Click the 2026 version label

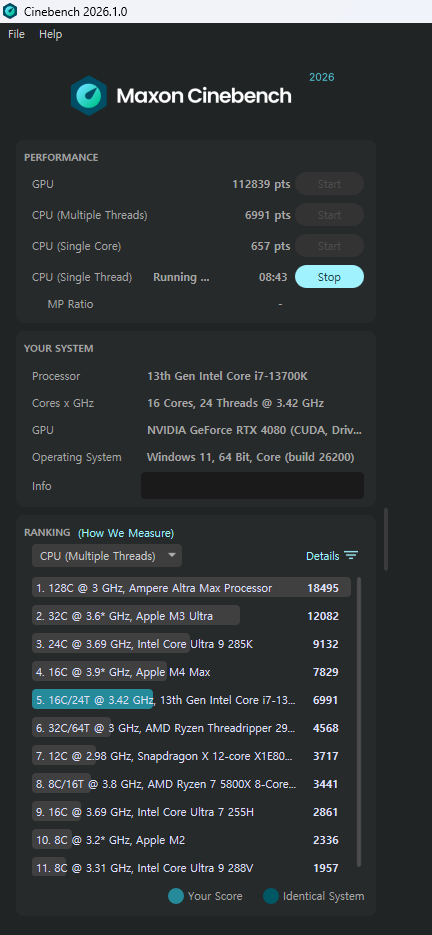coord(322,77)
